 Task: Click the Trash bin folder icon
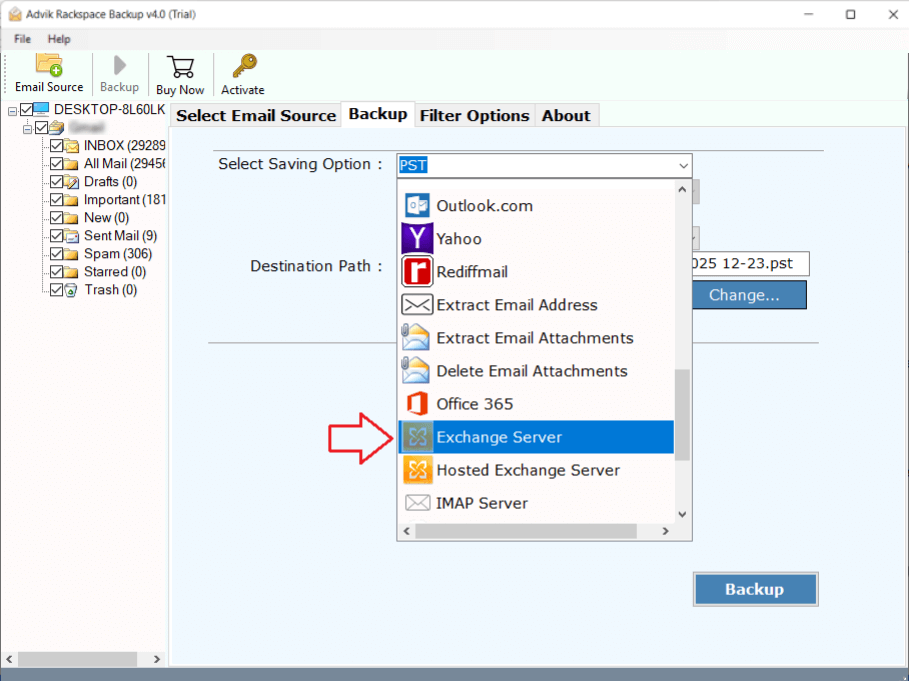coord(71,290)
